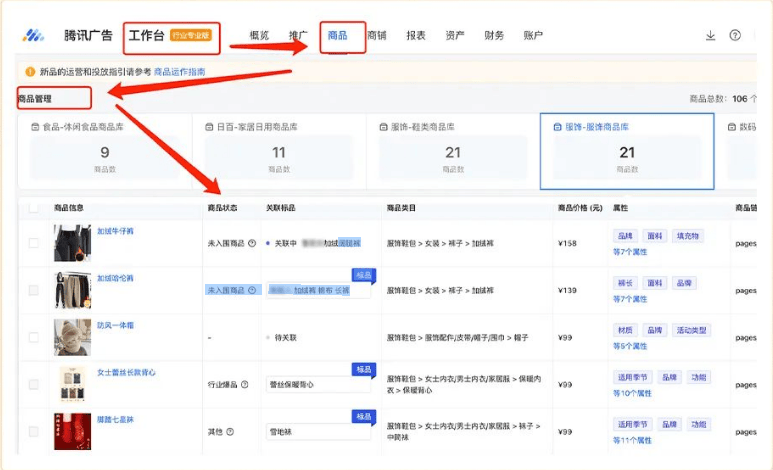Viewport: 773px width, 470px height.
Task: Check the box for 脚踏七星袜 row
Action: tap(34, 432)
